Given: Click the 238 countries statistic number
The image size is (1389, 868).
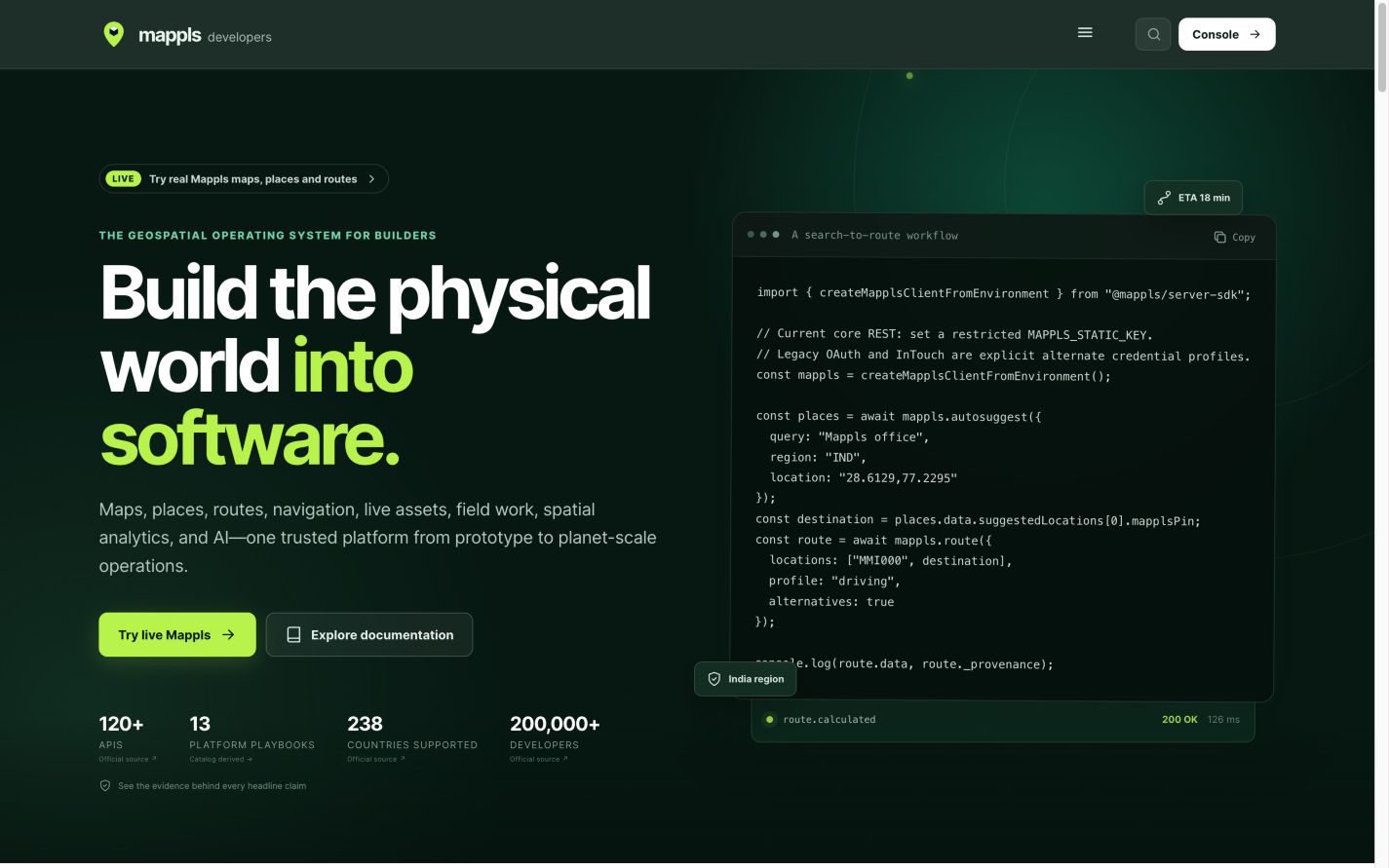Looking at the screenshot, I should (366, 724).
